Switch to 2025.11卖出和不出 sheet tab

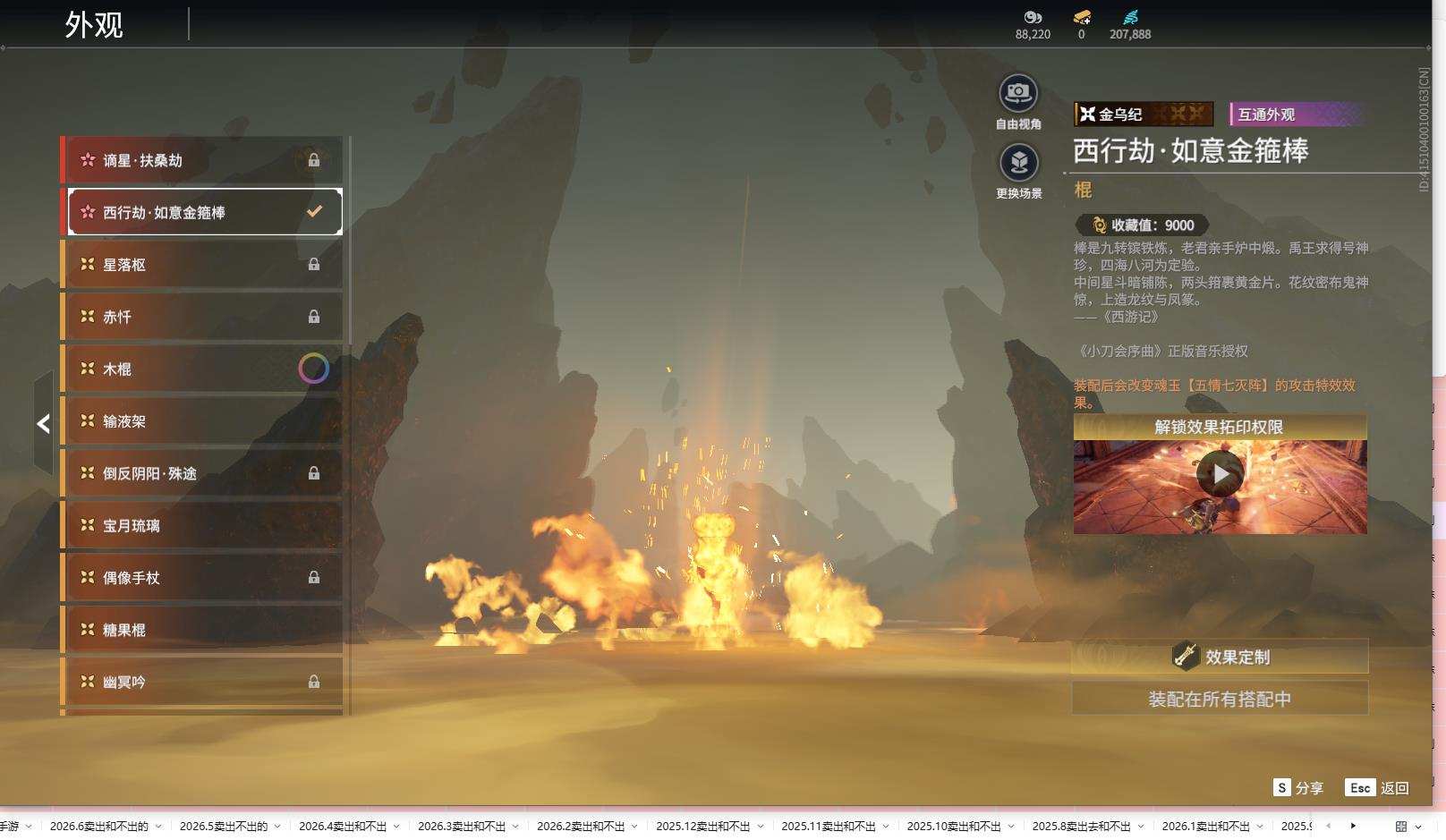(x=829, y=826)
